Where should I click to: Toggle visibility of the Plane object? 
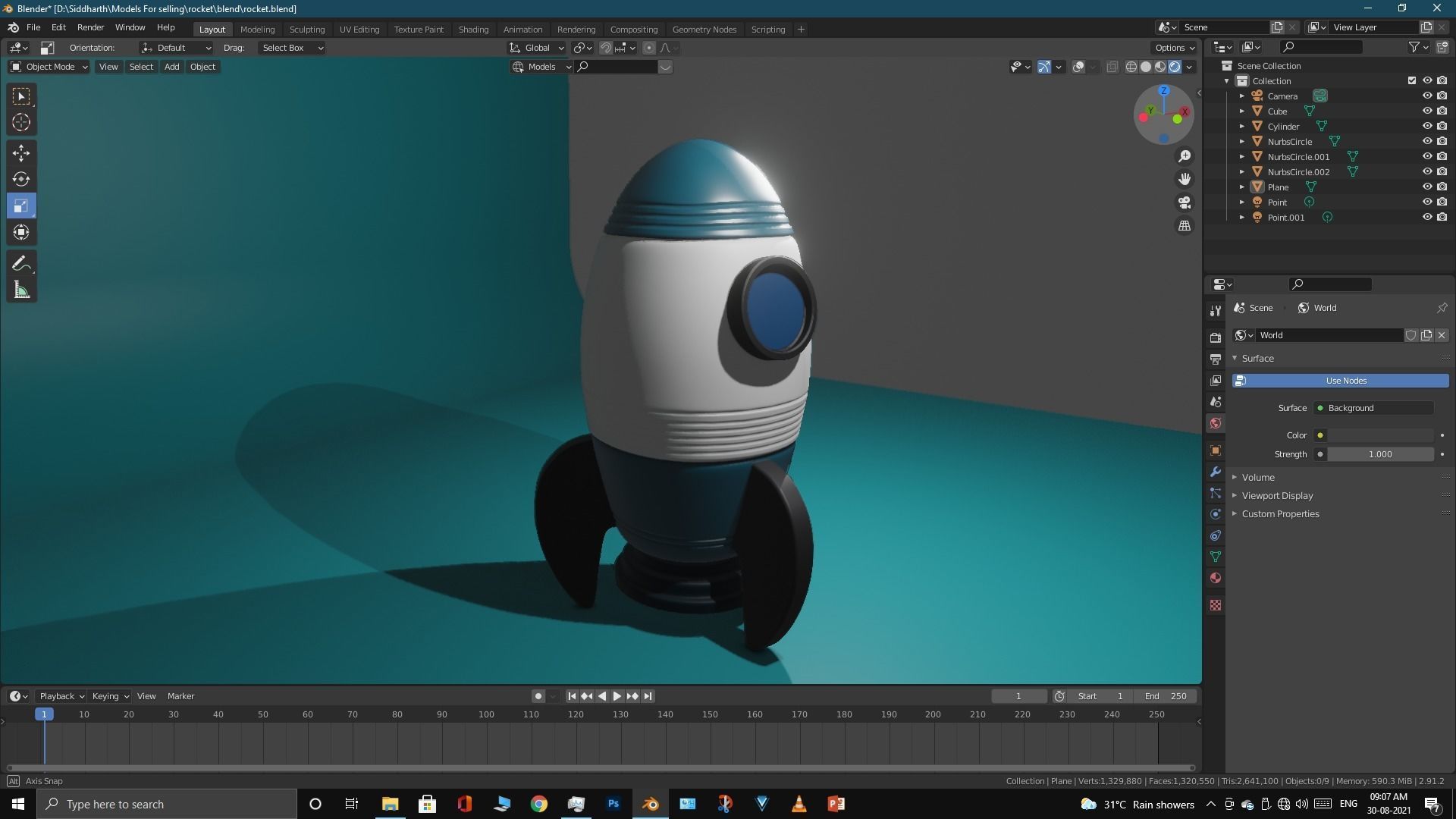[x=1426, y=187]
